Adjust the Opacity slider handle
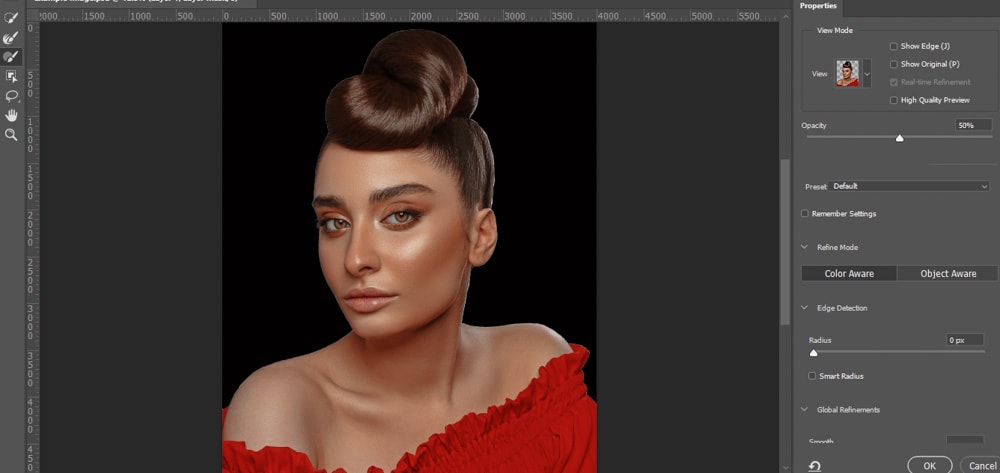 tap(899, 138)
